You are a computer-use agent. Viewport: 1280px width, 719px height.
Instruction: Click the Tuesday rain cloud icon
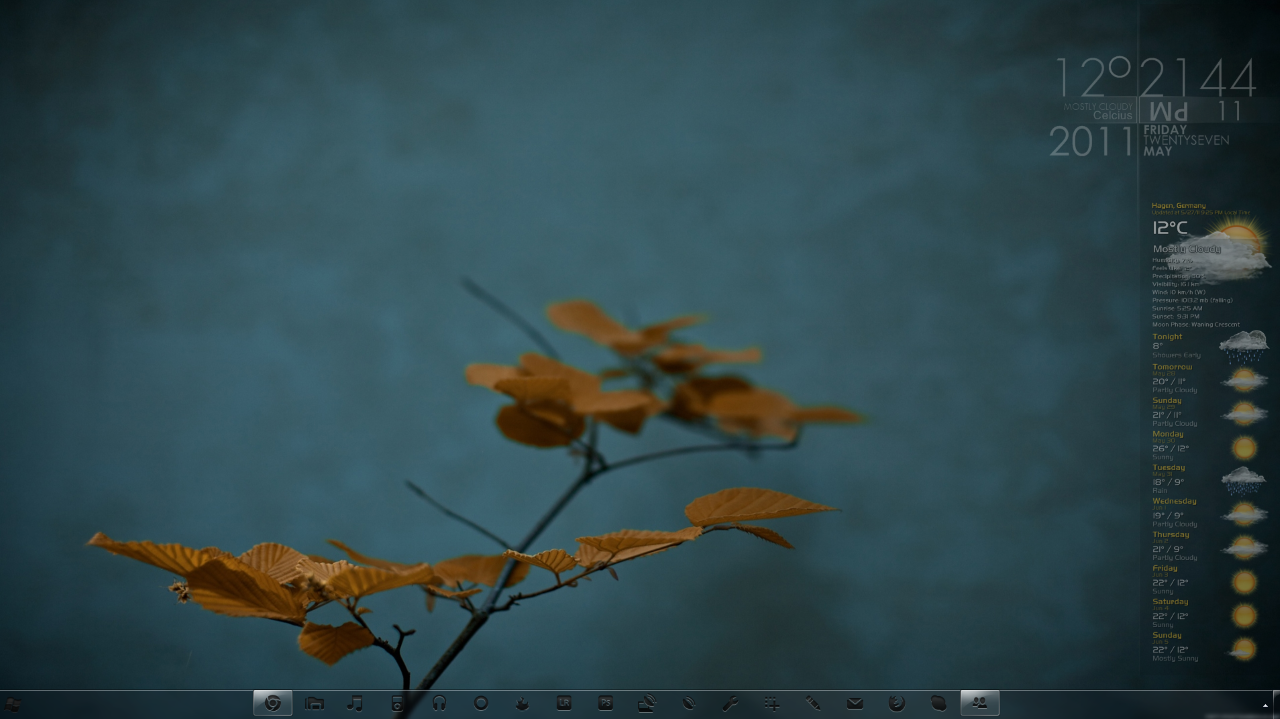(x=1243, y=480)
